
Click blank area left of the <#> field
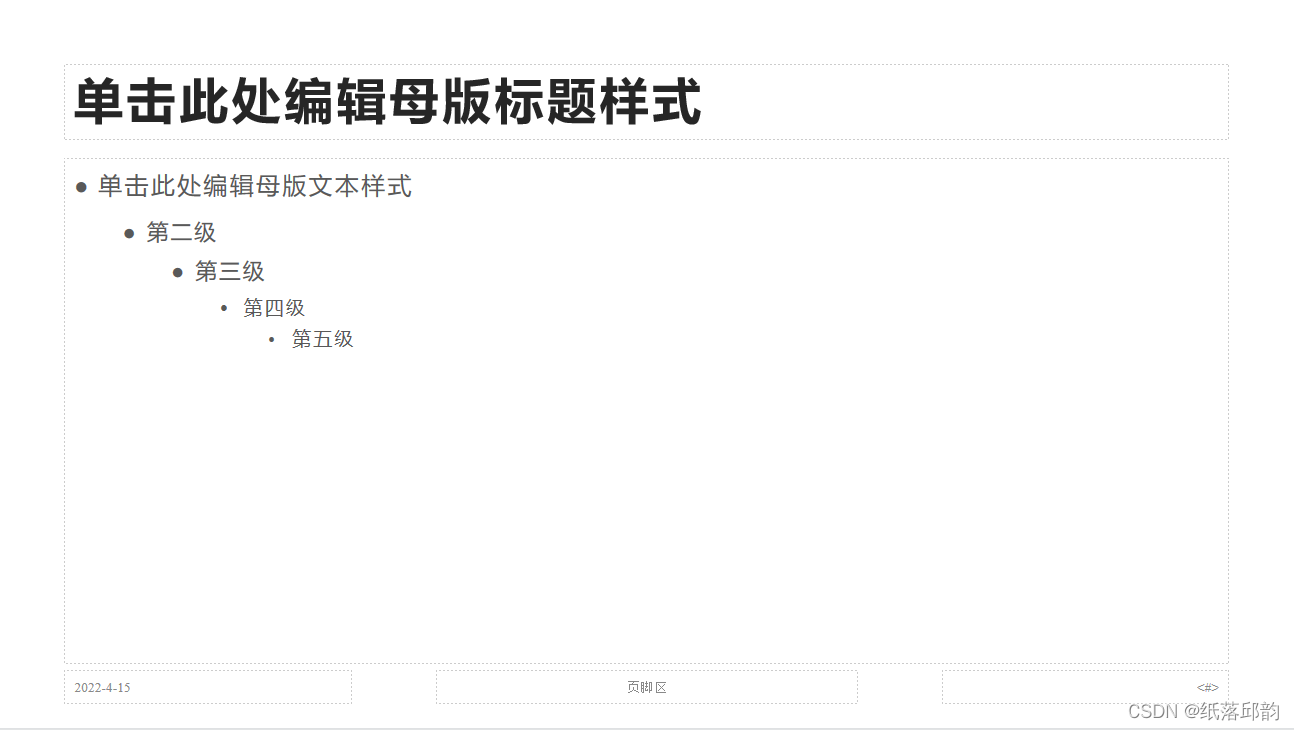click(1065, 687)
